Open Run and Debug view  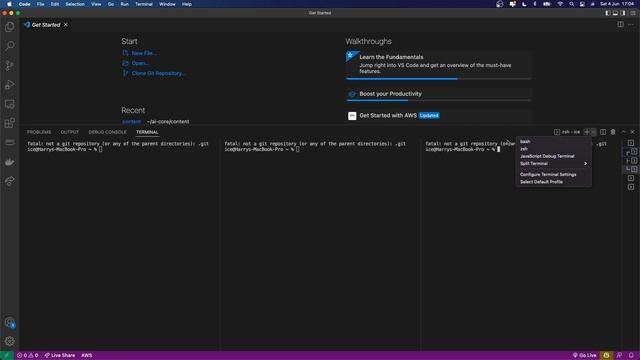tap(10, 84)
